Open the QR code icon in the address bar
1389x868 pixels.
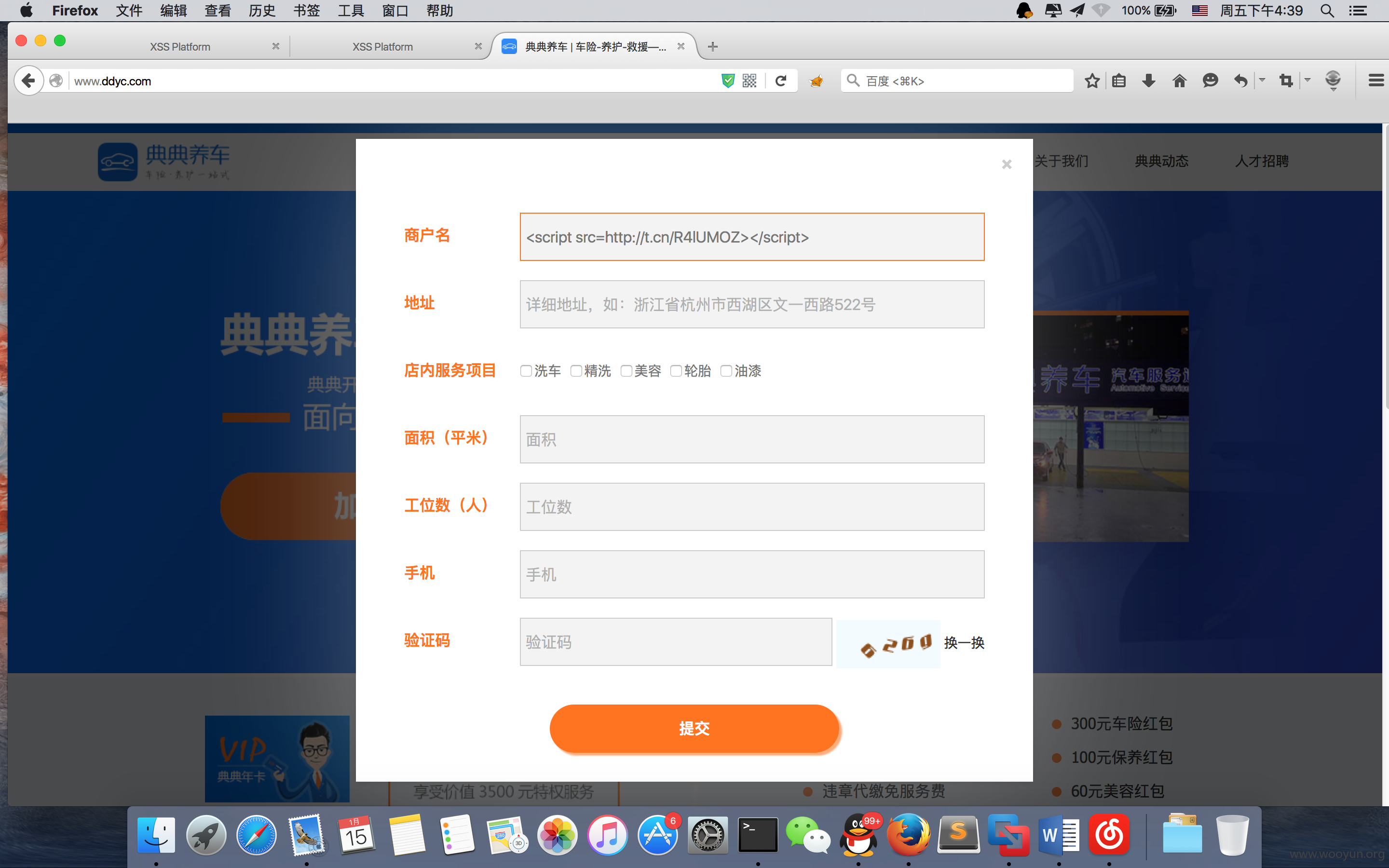tap(749, 81)
